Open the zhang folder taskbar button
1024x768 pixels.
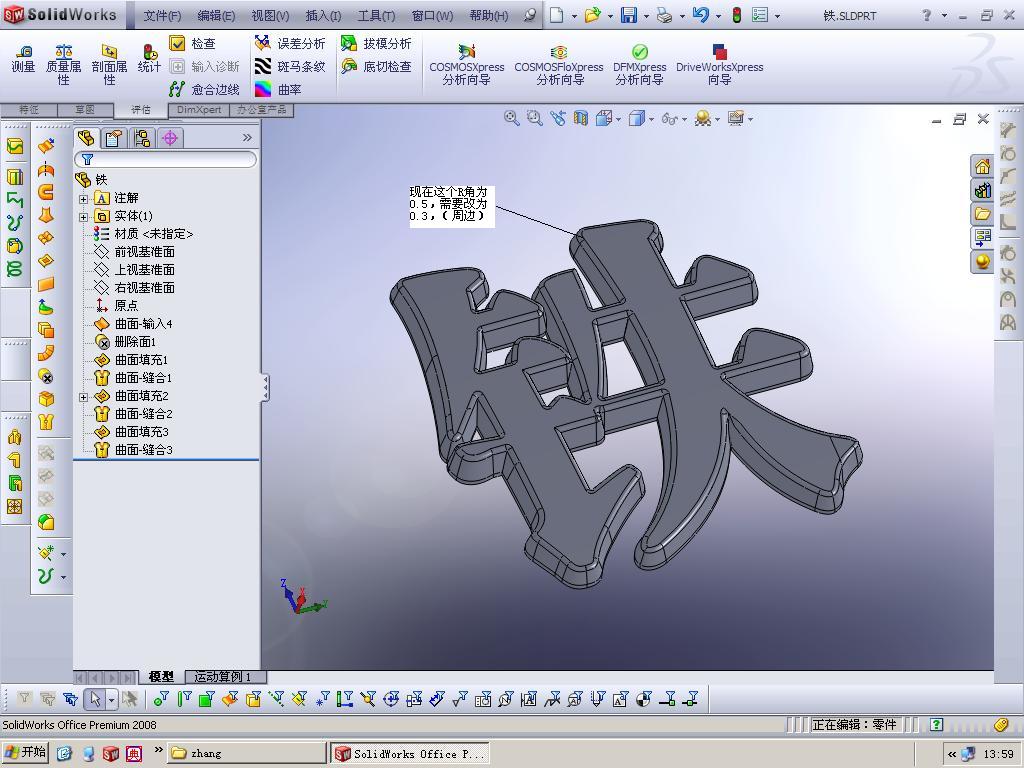247,753
